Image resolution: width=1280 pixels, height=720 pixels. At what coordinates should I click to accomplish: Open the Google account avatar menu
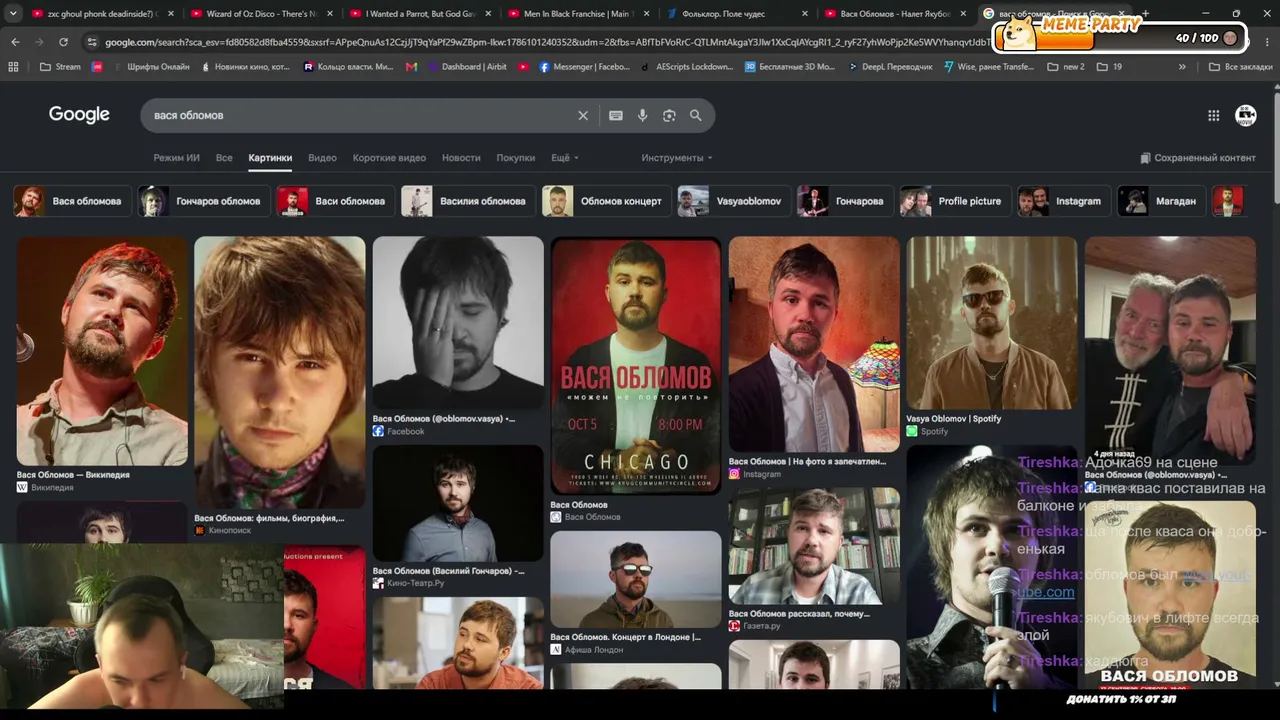pyautogui.click(x=1245, y=115)
